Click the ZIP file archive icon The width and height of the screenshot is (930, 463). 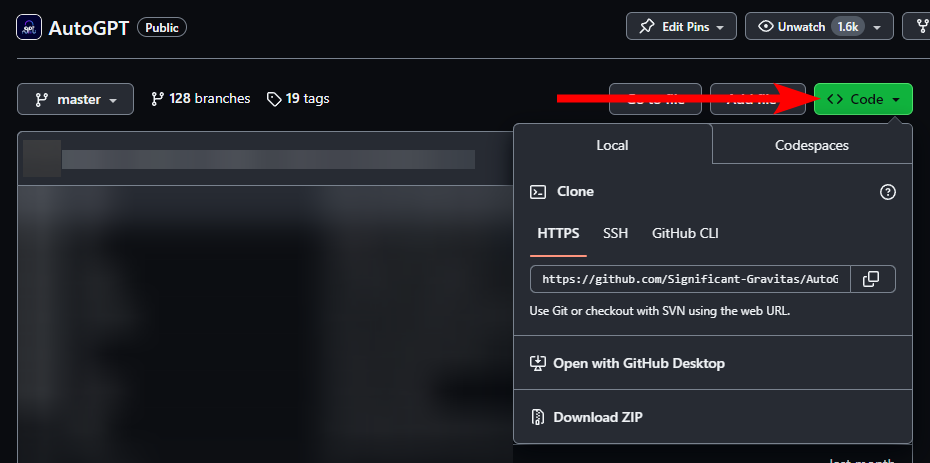click(x=538, y=417)
